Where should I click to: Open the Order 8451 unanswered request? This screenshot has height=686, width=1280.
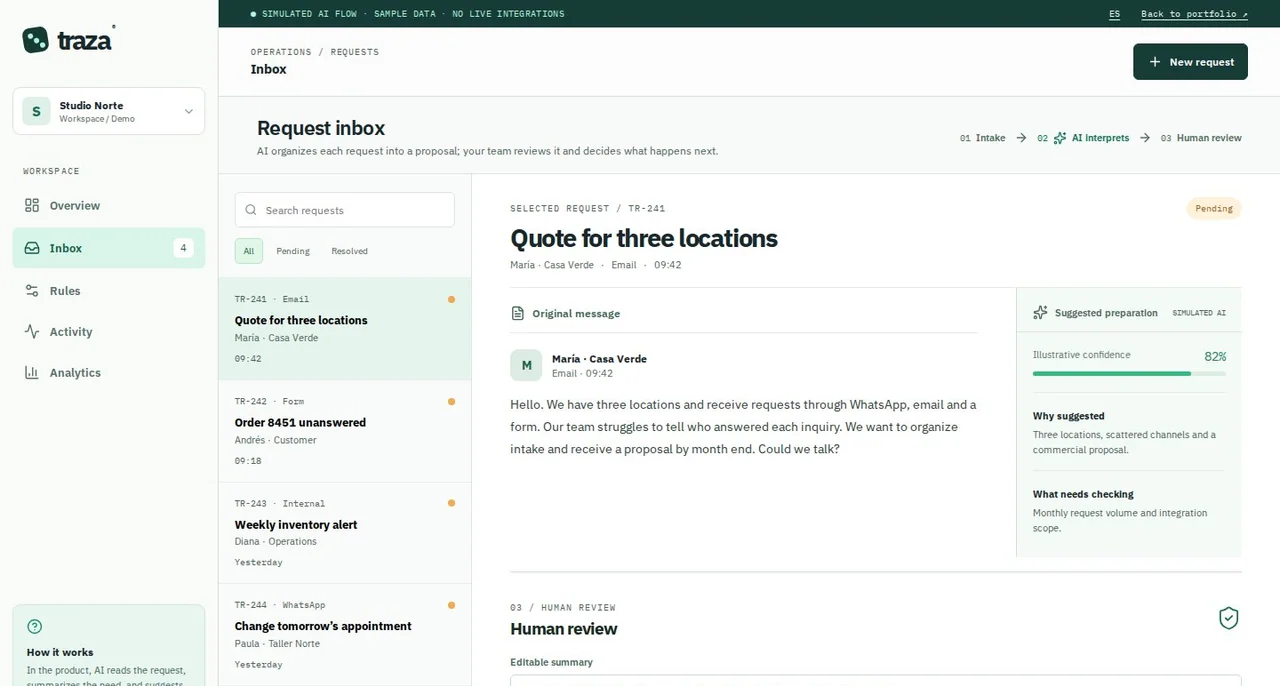point(345,431)
